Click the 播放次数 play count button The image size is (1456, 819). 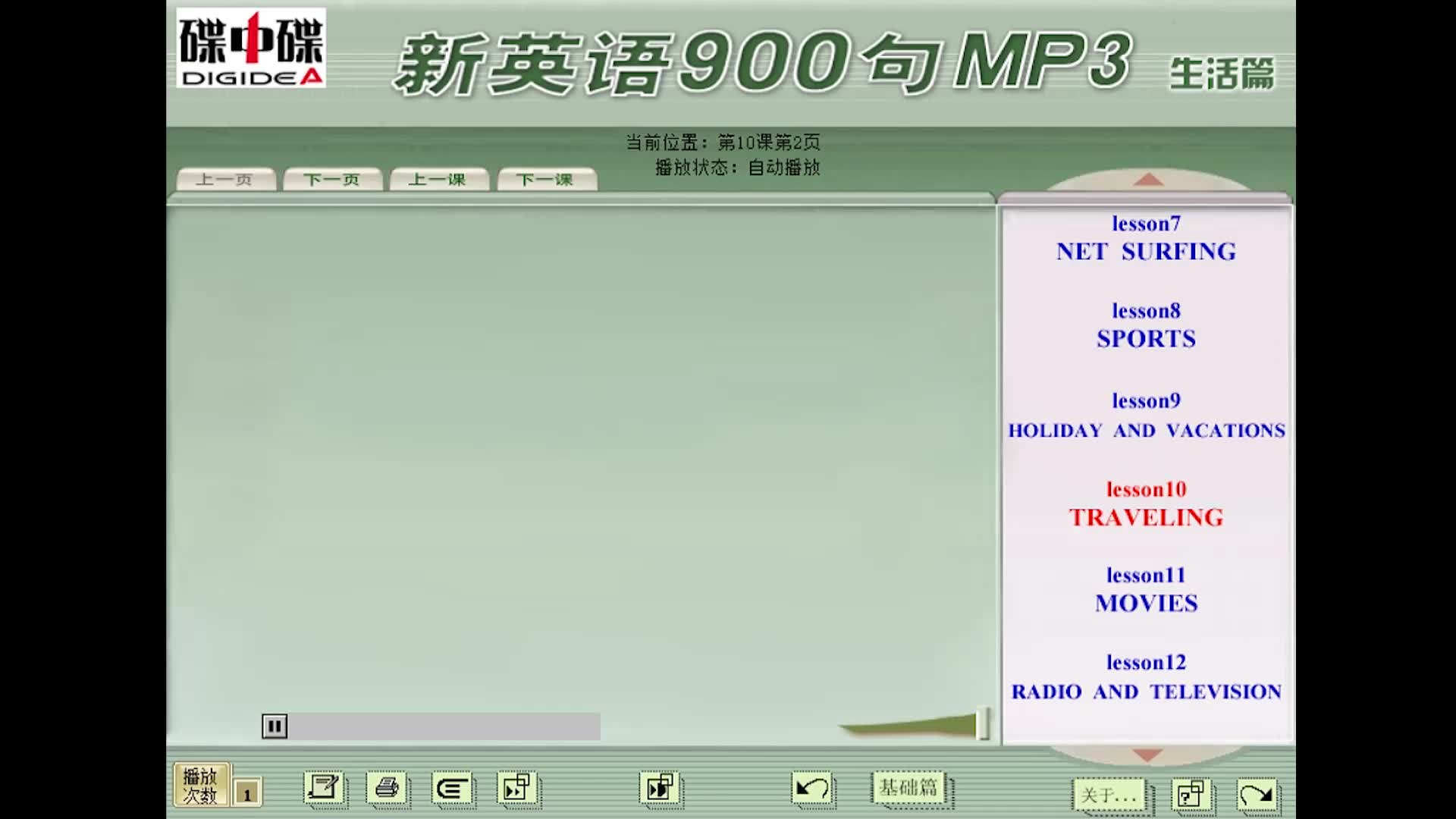pyautogui.click(x=201, y=785)
